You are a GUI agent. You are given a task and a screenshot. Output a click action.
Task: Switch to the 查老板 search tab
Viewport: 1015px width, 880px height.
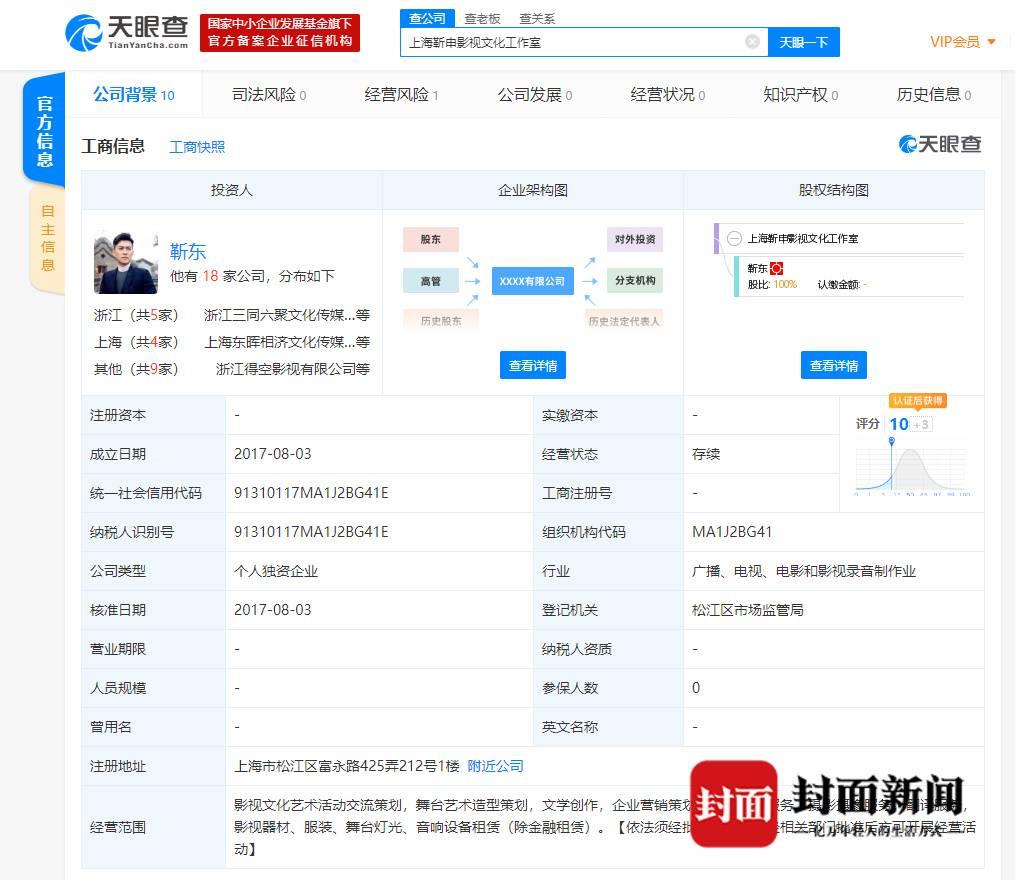tap(482, 18)
